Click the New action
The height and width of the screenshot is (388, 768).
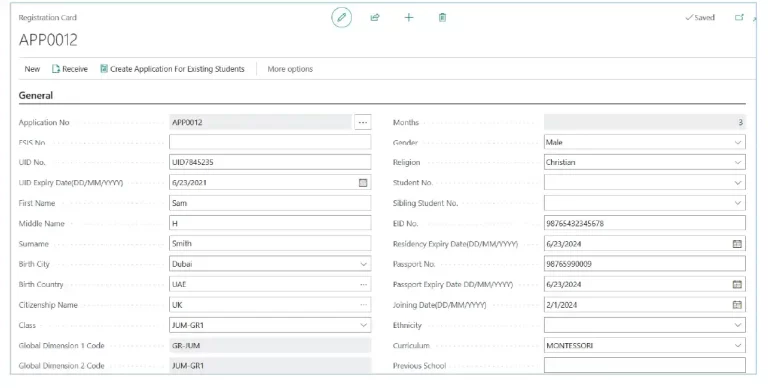(x=32, y=69)
